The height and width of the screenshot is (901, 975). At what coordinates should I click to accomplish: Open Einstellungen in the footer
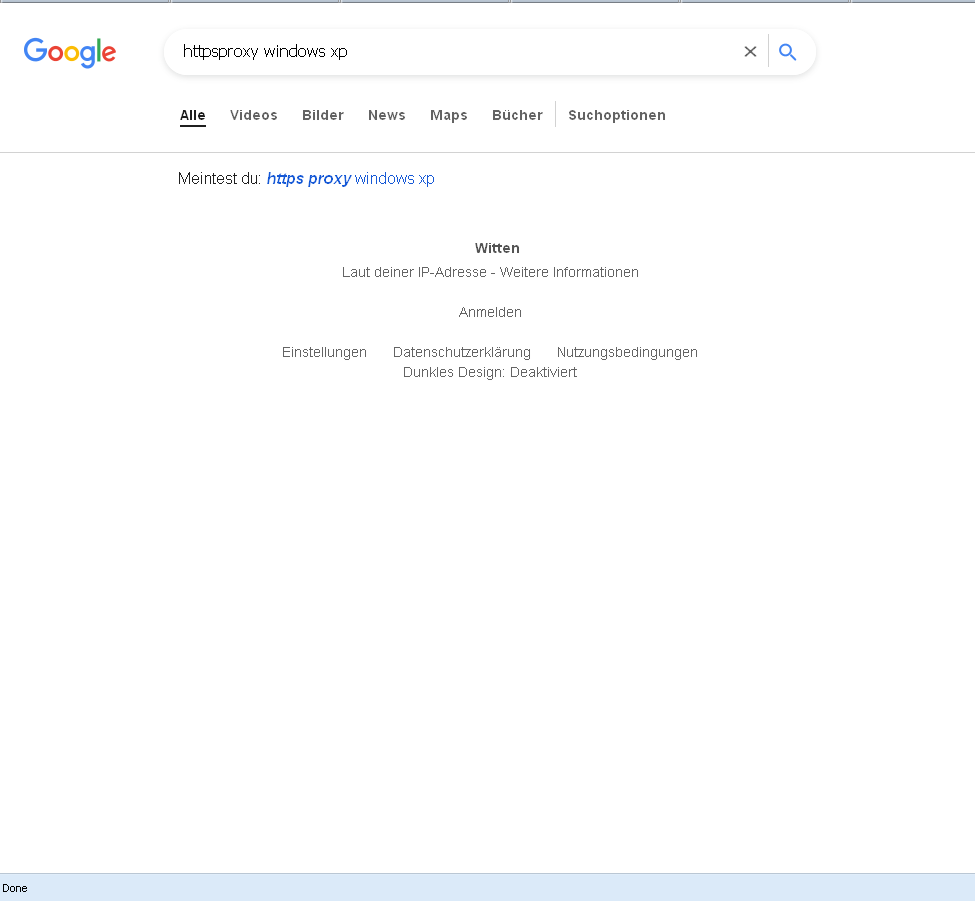coord(324,352)
